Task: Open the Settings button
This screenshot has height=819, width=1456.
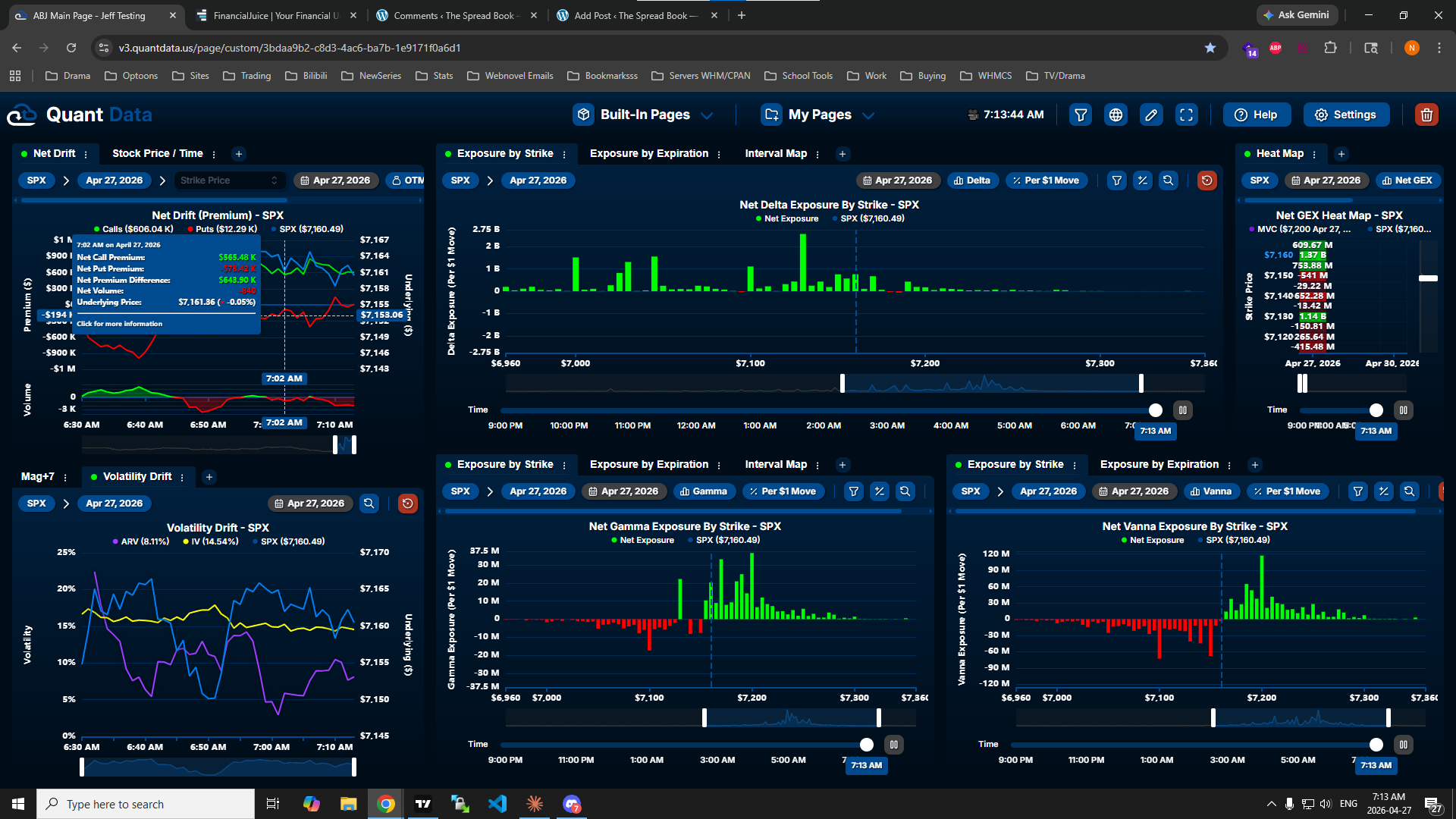Action: click(1345, 115)
